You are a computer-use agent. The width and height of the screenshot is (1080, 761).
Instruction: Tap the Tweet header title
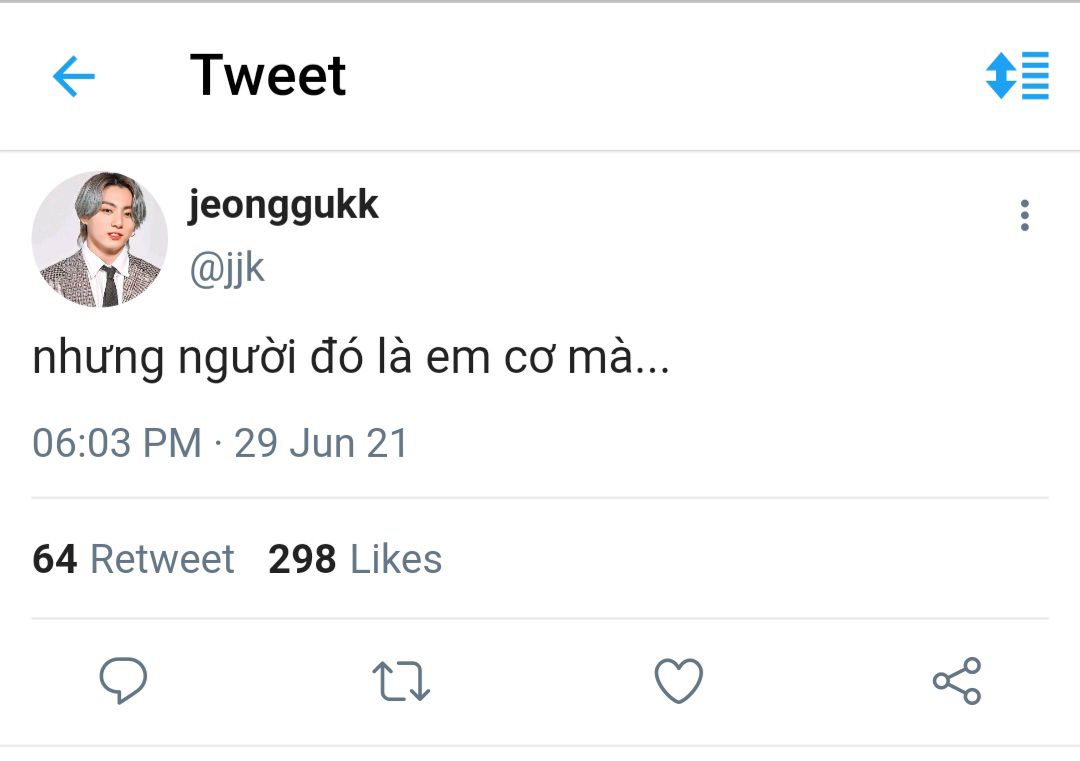pyautogui.click(x=268, y=76)
